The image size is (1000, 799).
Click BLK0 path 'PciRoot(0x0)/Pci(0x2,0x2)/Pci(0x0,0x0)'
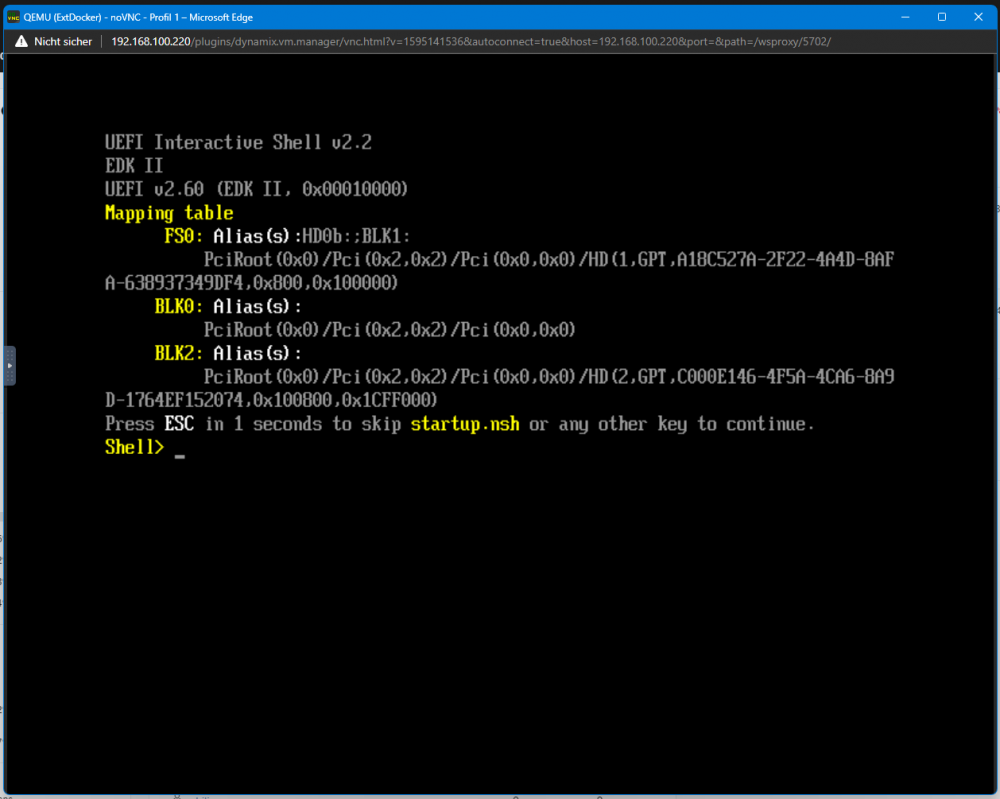[390, 330]
